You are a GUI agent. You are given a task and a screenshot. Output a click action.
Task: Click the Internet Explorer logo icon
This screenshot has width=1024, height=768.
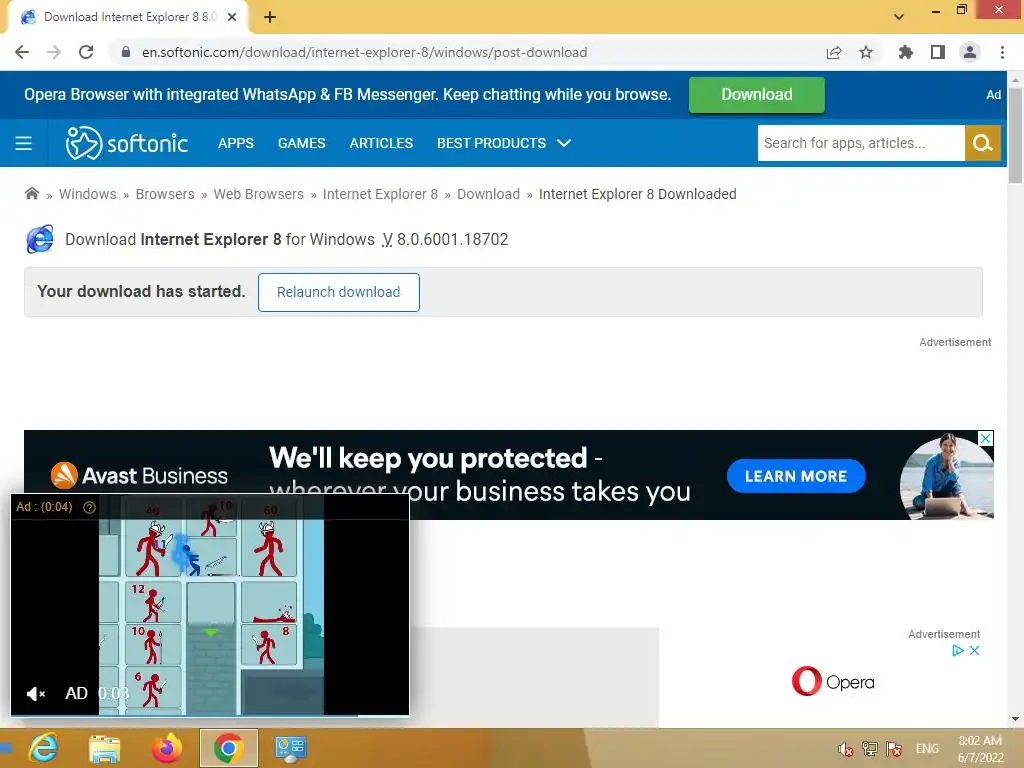pos(40,239)
